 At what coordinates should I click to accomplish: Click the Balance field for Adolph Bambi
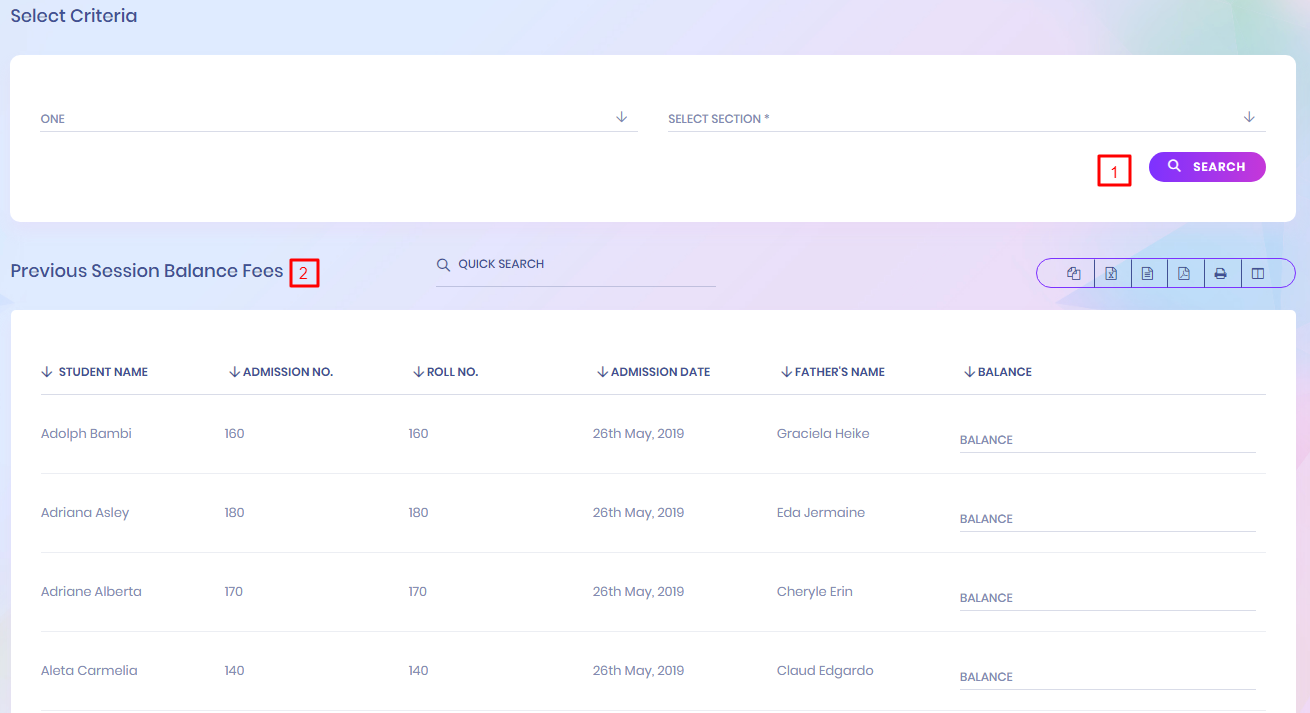tap(1107, 440)
